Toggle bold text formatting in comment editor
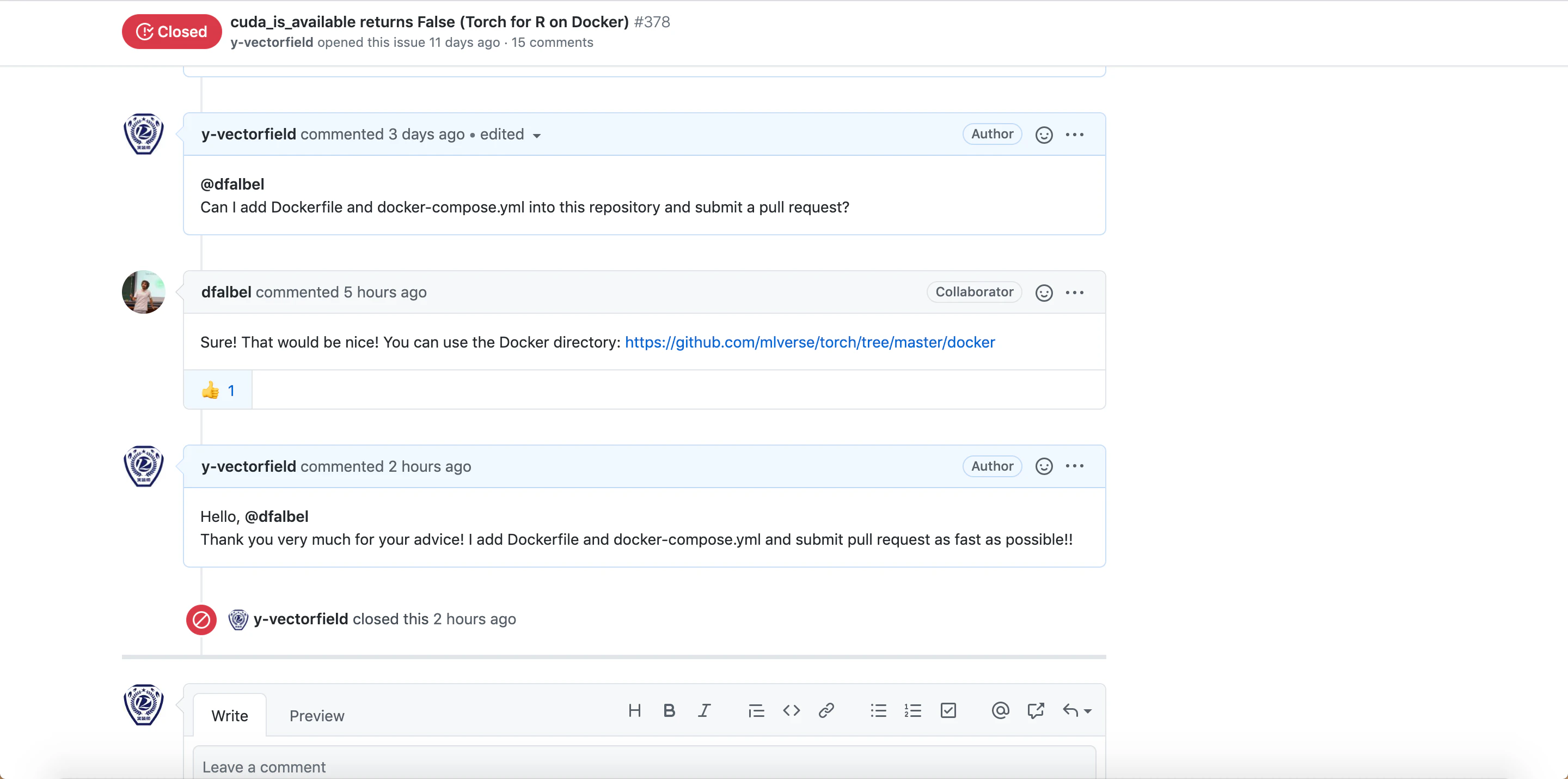 pos(669,710)
